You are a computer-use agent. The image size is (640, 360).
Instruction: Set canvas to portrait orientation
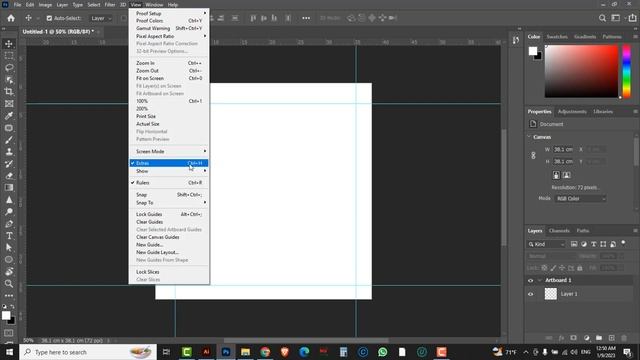click(556, 175)
